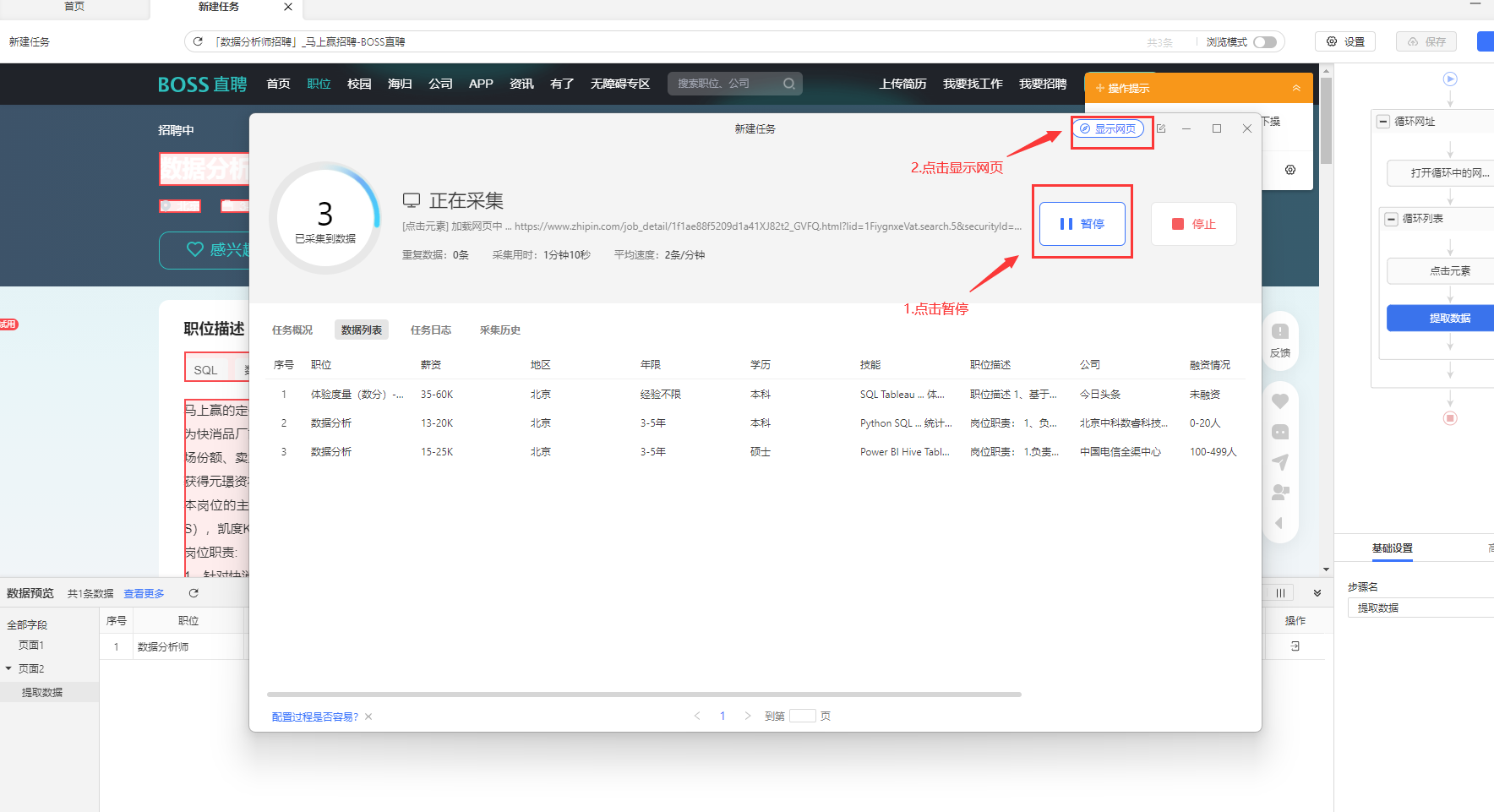Screen dimensions: 1494x812
Task: Click the chat bubble icon in the side toolbar
Action: (1280, 432)
